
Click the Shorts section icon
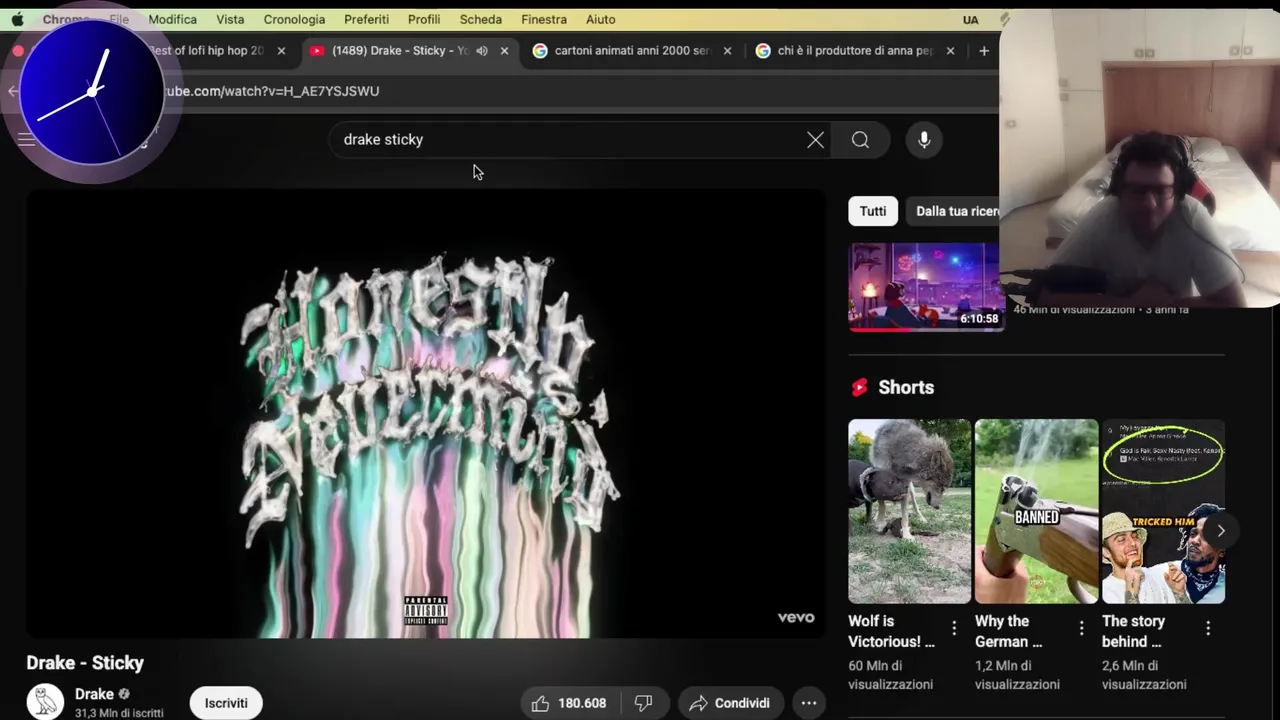click(x=859, y=388)
